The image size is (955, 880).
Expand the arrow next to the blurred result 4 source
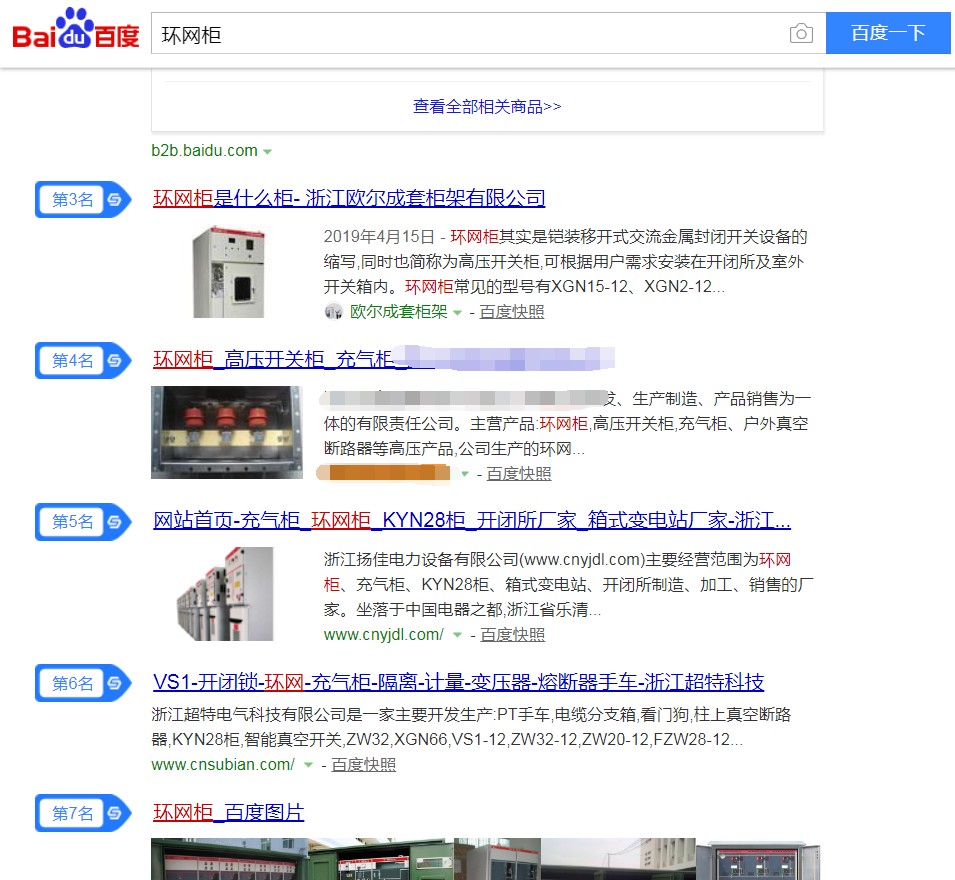465,474
